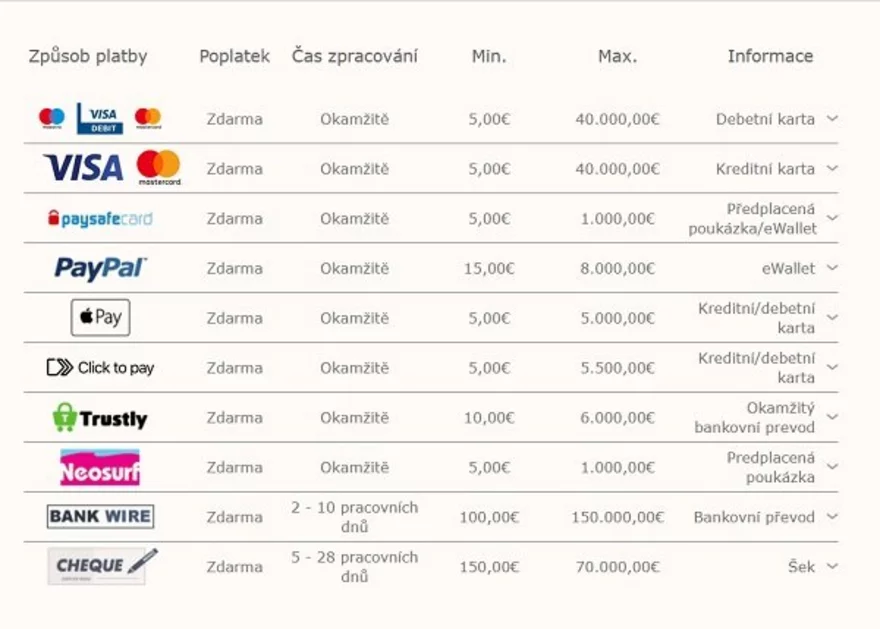Click the PayPal logo
Image resolution: width=880 pixels, height=629 pixels.
click(x=100, y=268)
